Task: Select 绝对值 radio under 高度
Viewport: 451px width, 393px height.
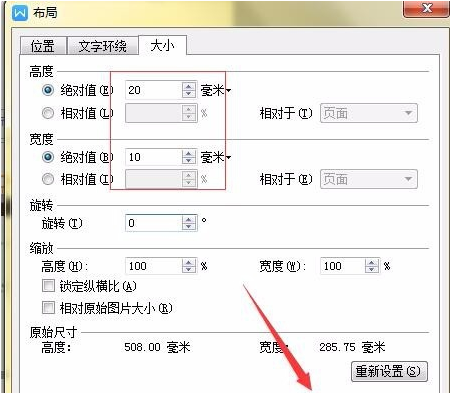Action: (48, 90)
